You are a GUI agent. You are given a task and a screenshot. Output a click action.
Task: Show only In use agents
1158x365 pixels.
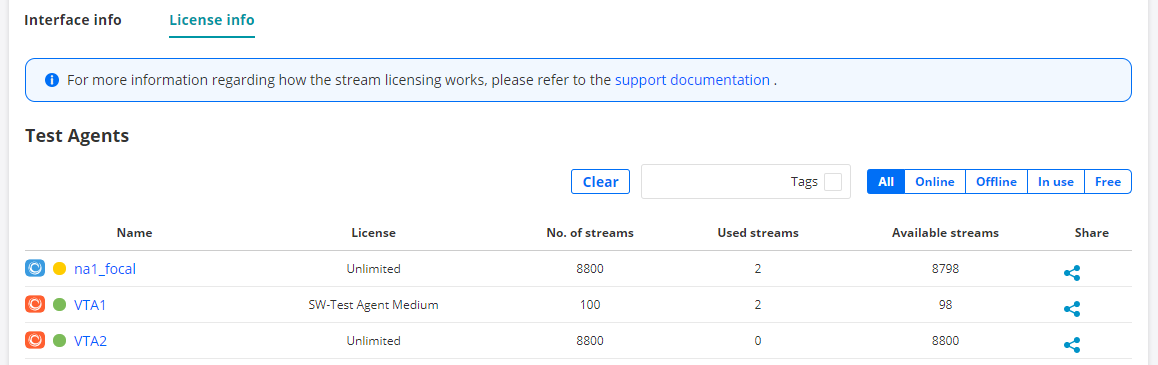pyautogui.click(x=1056, y=182)
